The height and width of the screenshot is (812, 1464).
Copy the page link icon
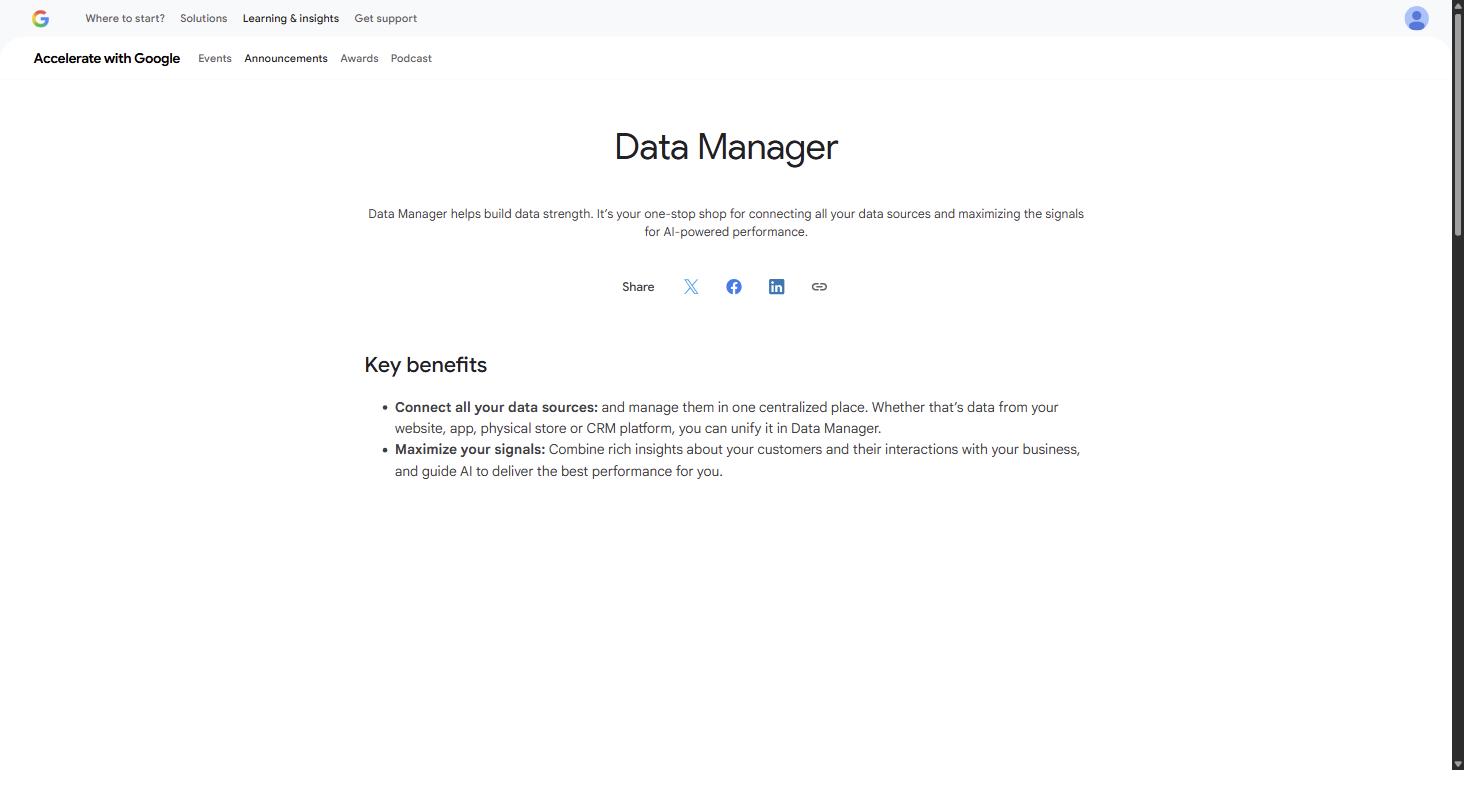[819, 287]
